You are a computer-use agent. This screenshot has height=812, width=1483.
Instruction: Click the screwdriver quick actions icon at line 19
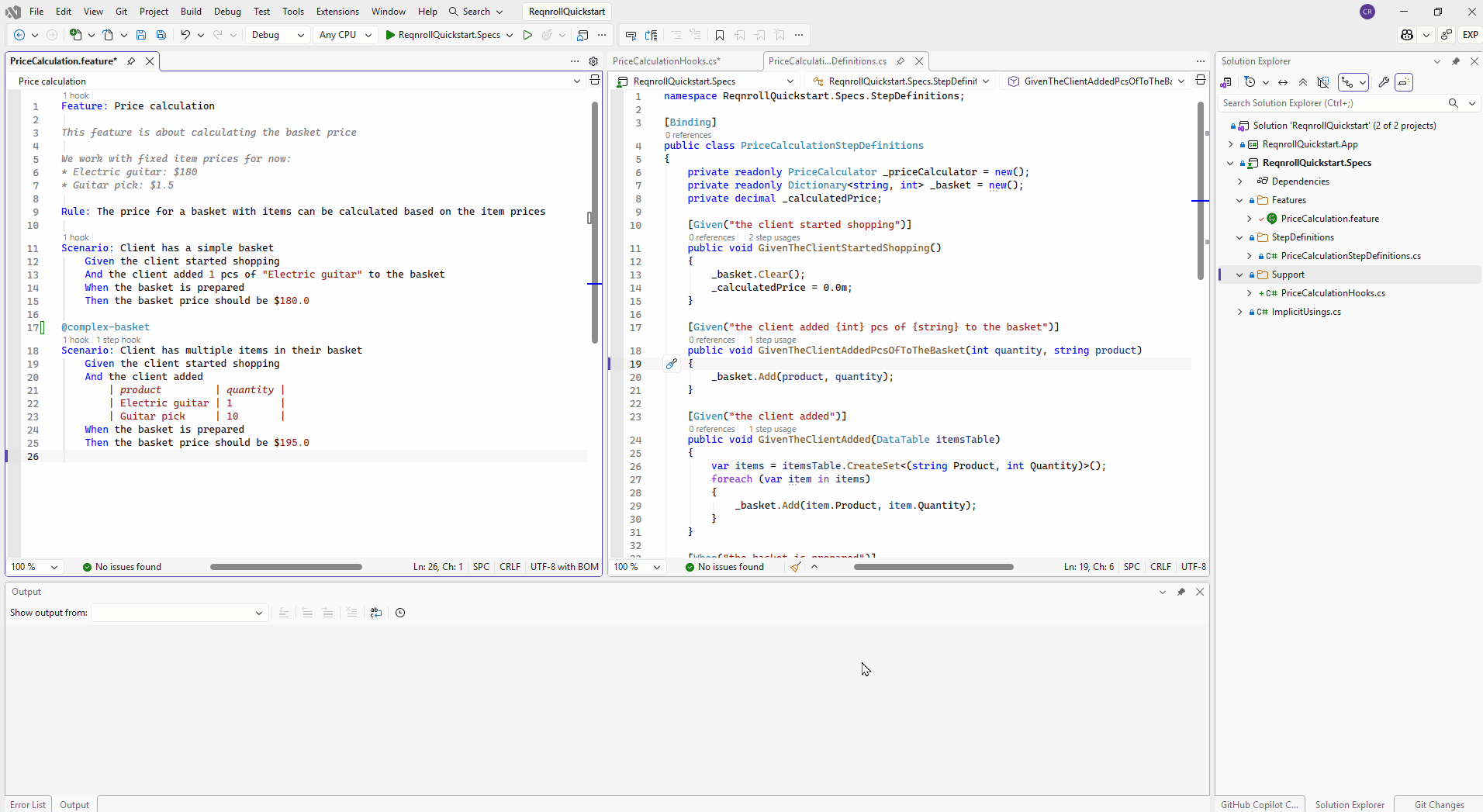point(672,364)
